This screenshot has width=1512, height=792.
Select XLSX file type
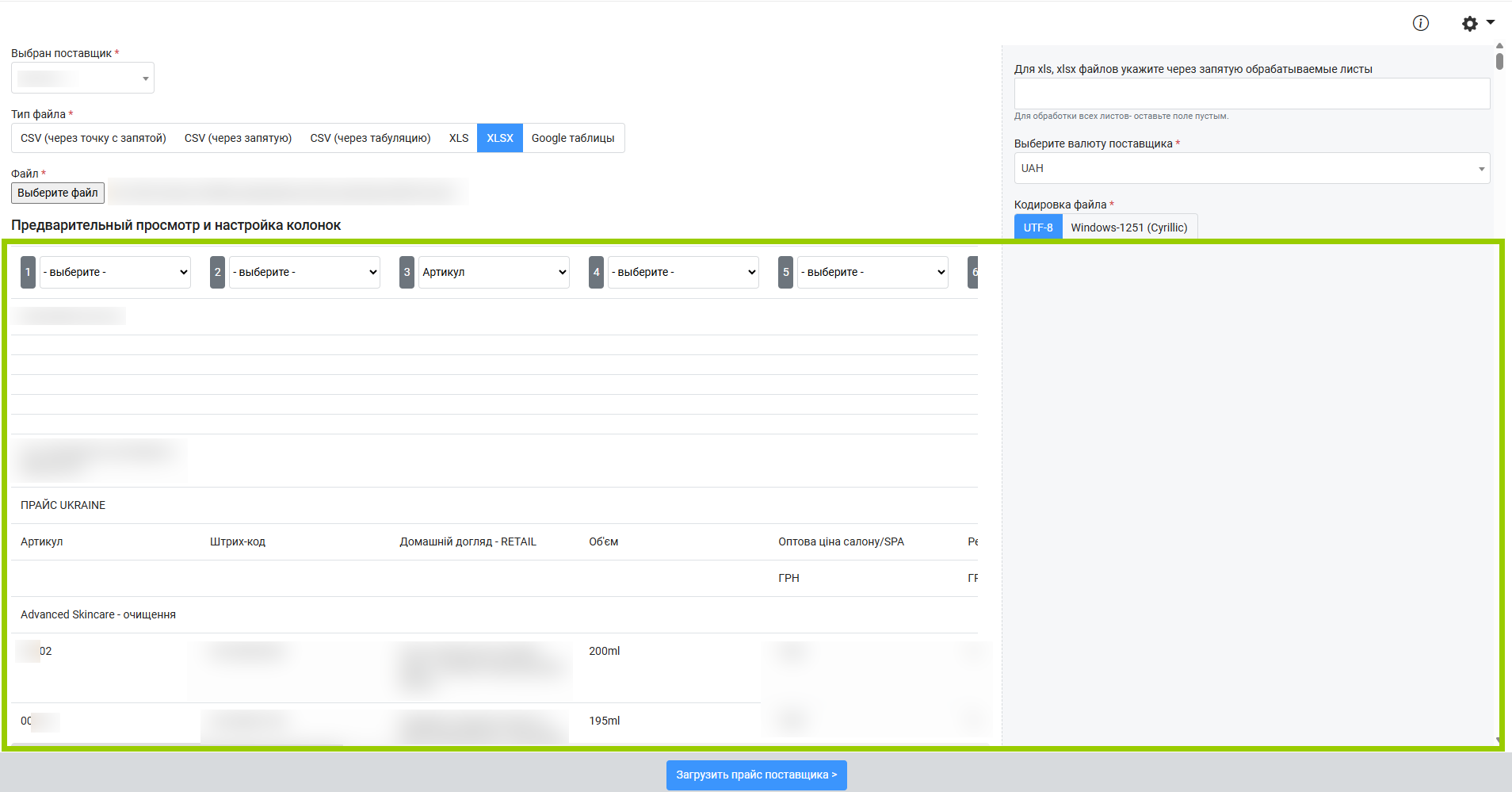499,138
